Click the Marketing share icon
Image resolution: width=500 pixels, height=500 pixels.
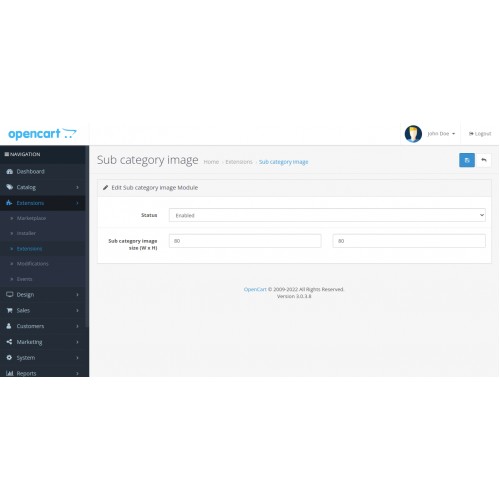(x=9, y=342)
